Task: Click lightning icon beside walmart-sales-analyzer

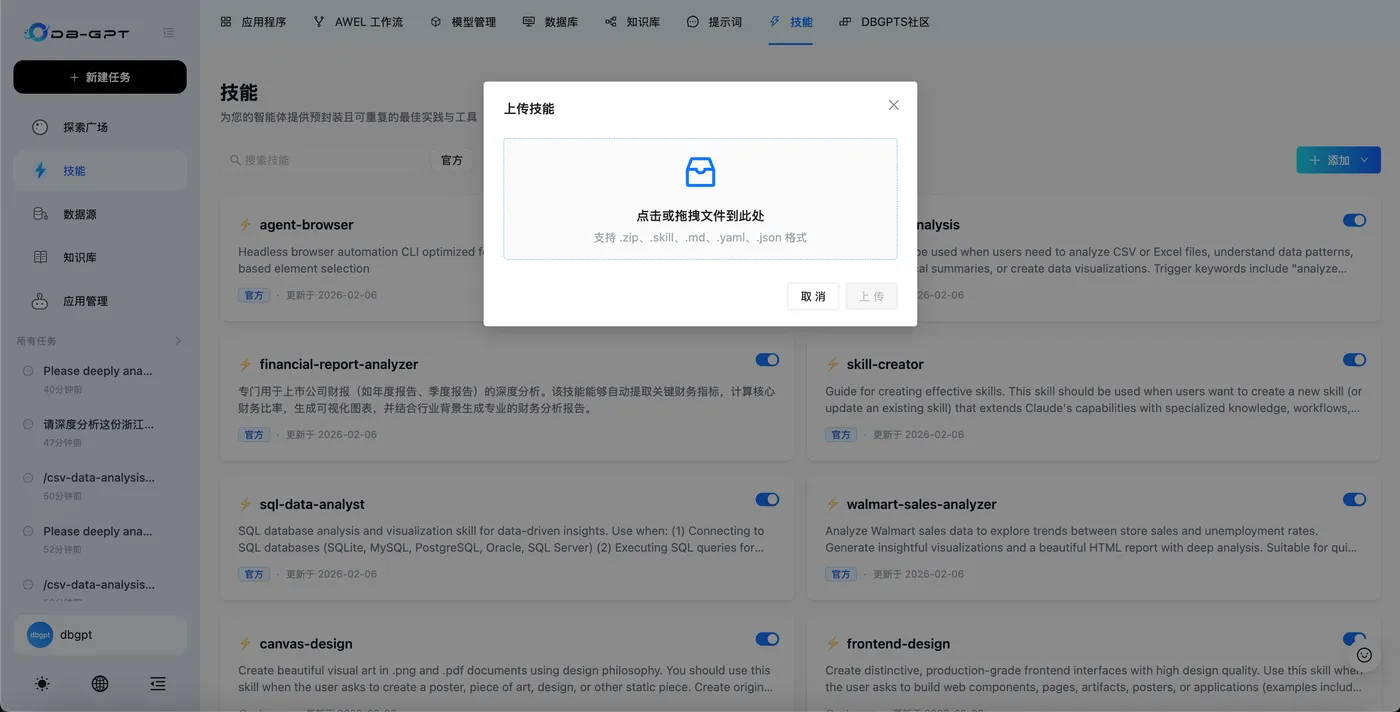Action: pos(832,505)
